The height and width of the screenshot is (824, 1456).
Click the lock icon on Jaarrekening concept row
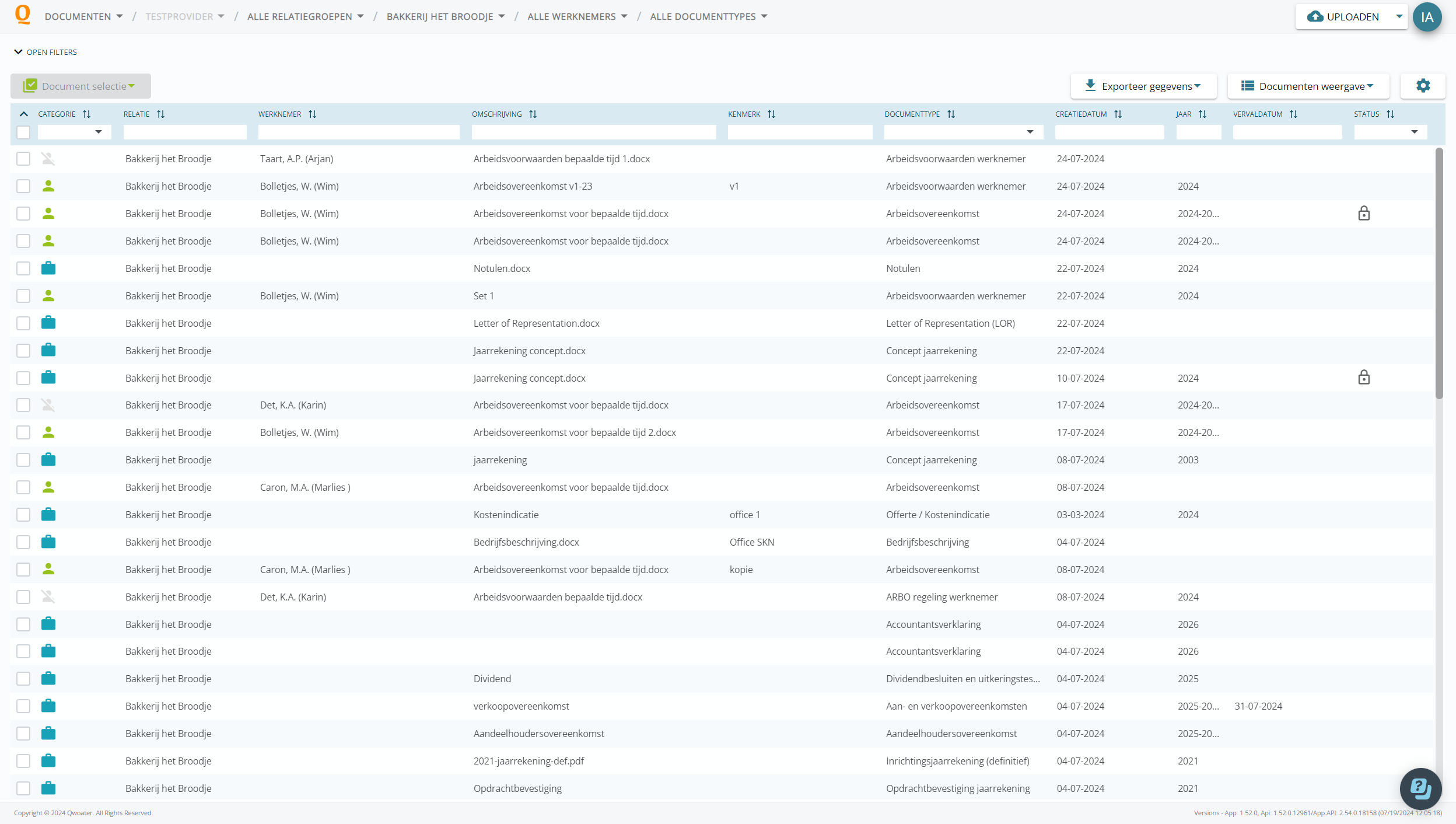click(x=1363, y=378)
